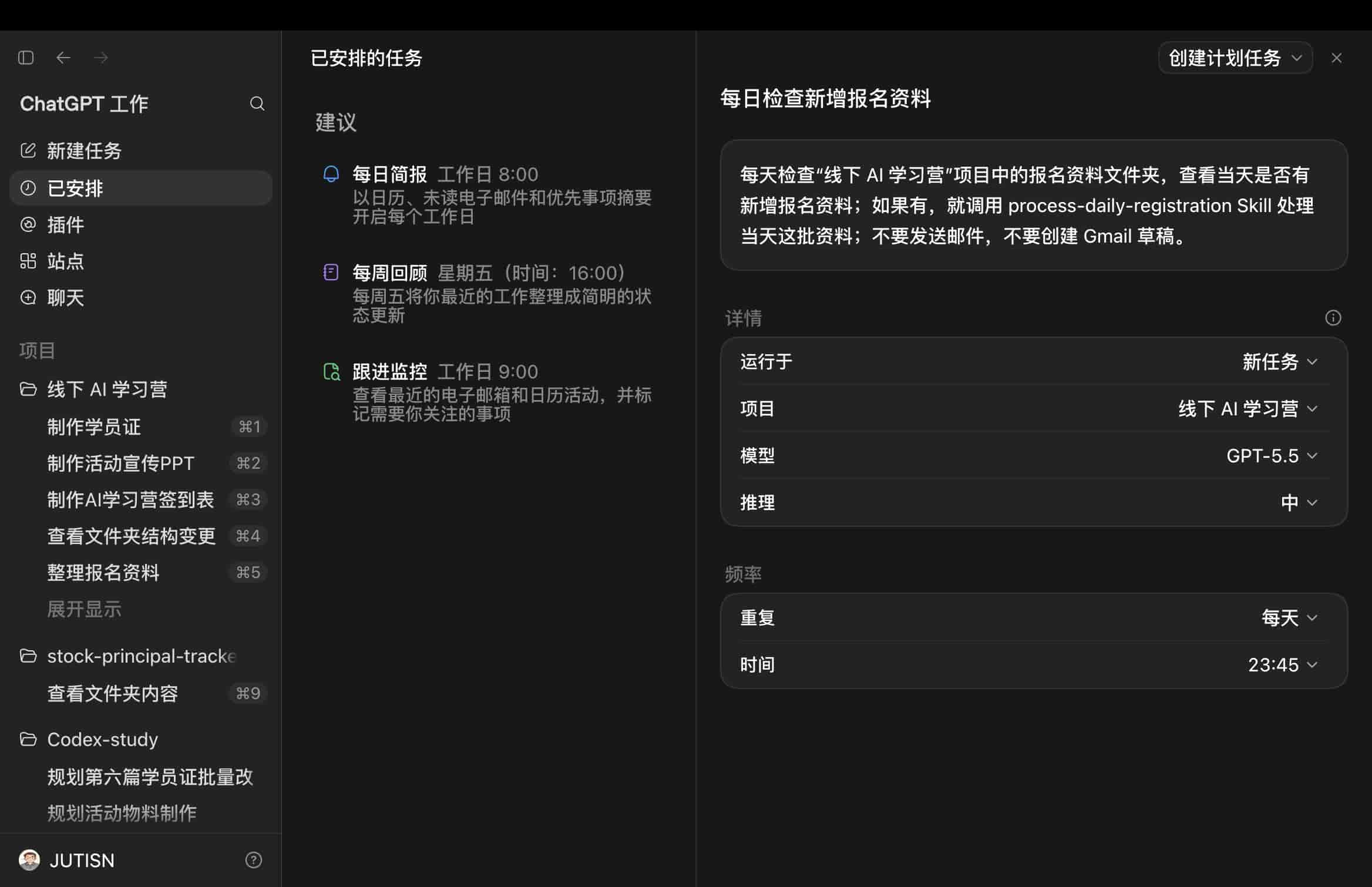Image resolution: width=1372 pixels, height=887 pixels.
Task: Select the 每周回顾 suggestion
Action: [x=489, y=293]
